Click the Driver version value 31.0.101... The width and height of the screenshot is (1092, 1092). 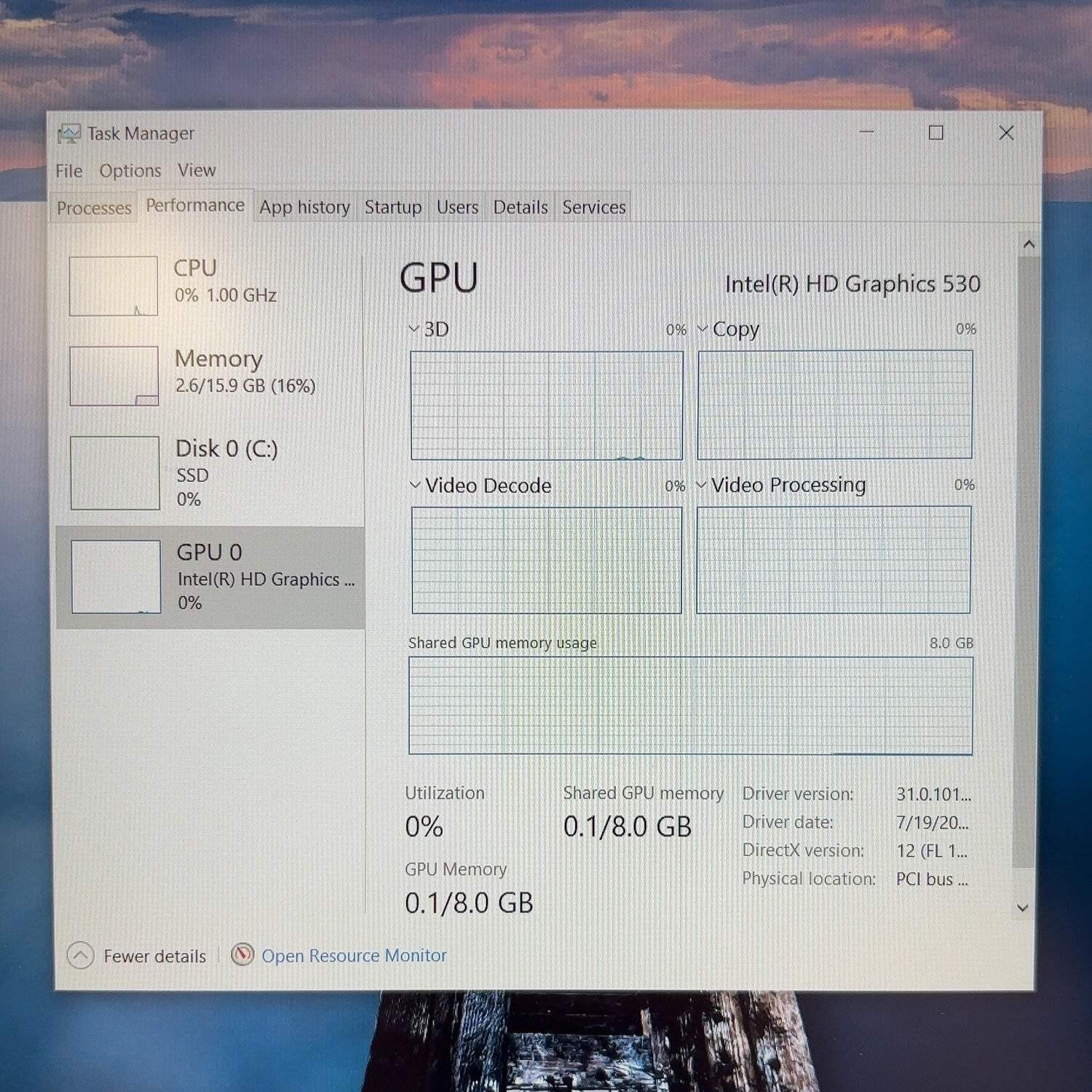[x=933, y=794]
